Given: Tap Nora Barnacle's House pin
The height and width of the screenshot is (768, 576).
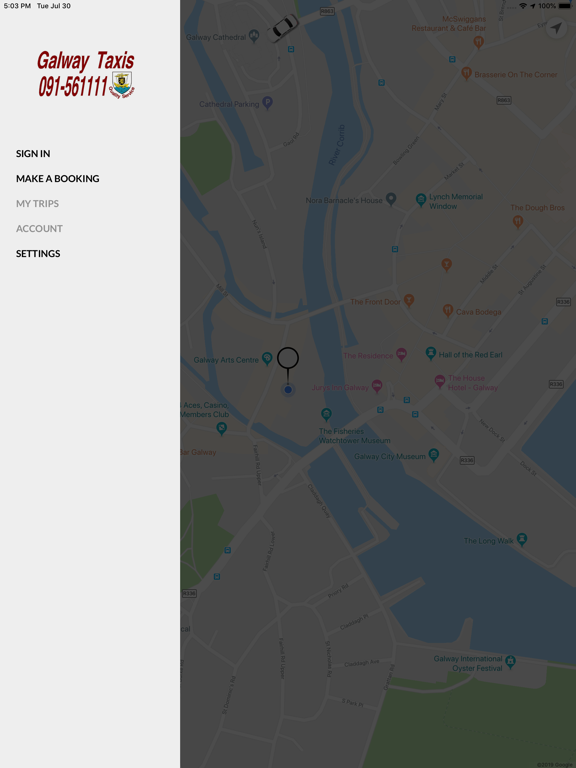Looking at the screenshot, I should coord(391,199).
